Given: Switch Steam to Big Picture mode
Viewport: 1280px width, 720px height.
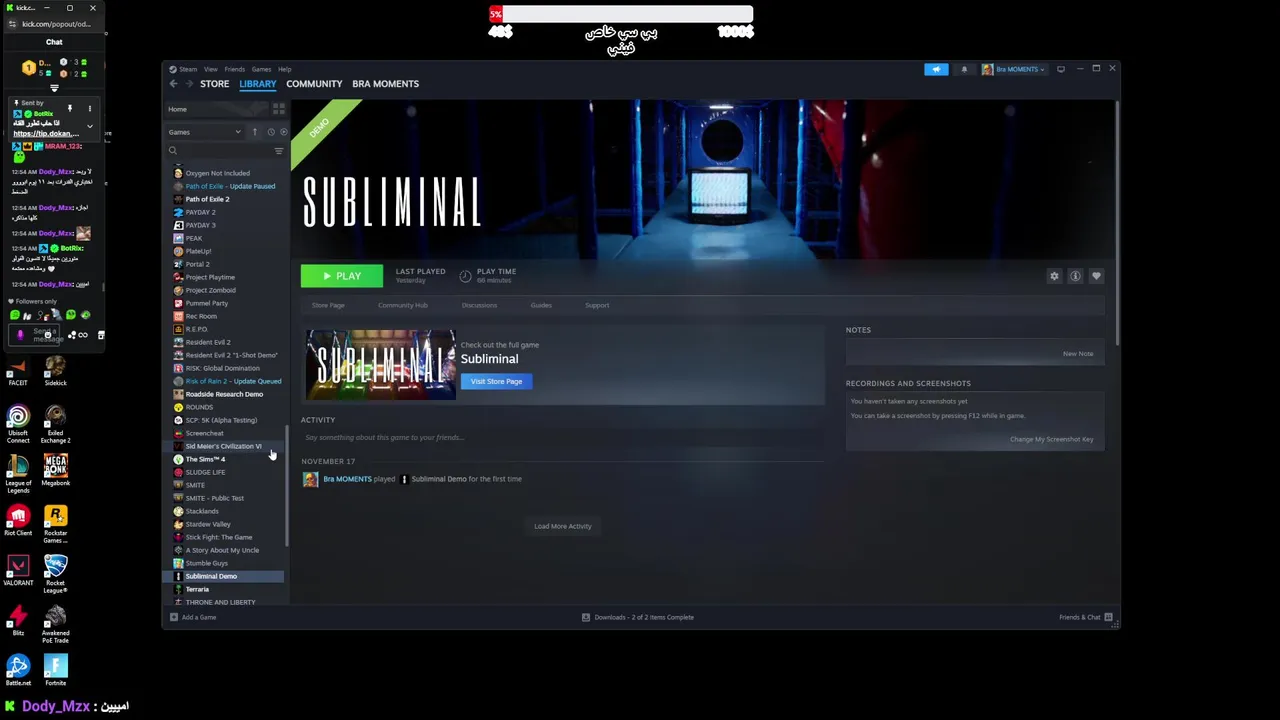Looking at the screenshot, I should (x=1061, y=69).
